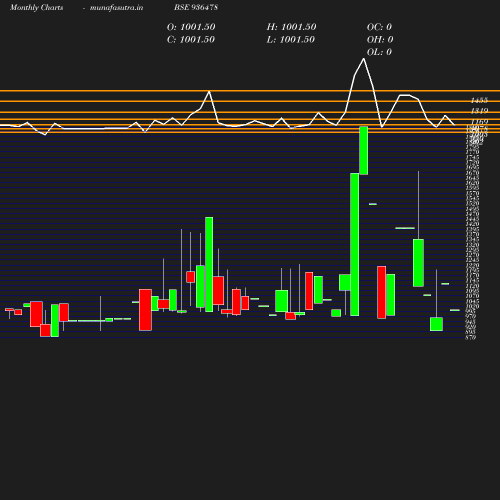Click the close price "C: 1001.50"
This screenshot has width=500, height=500.
pyautogui.click(x=191, y=39)
